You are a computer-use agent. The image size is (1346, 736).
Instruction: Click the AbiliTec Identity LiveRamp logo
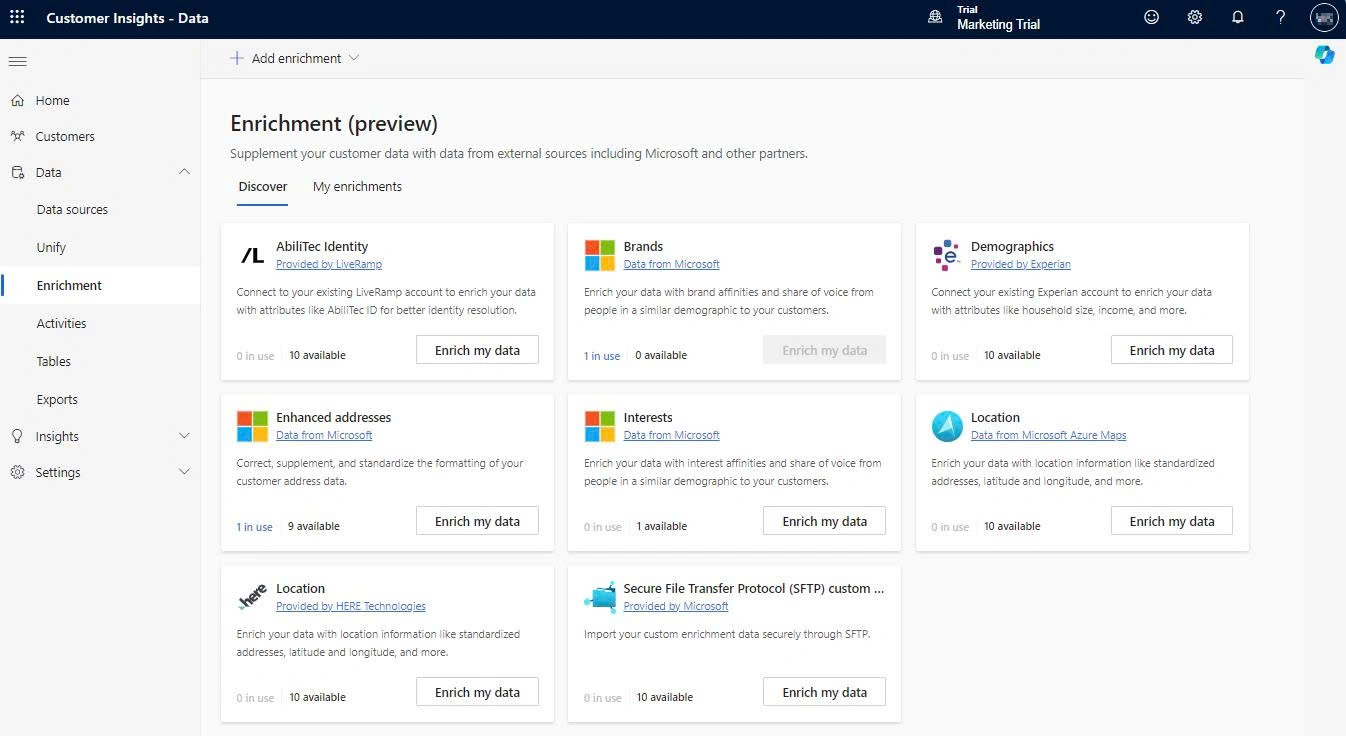(253, 256)
